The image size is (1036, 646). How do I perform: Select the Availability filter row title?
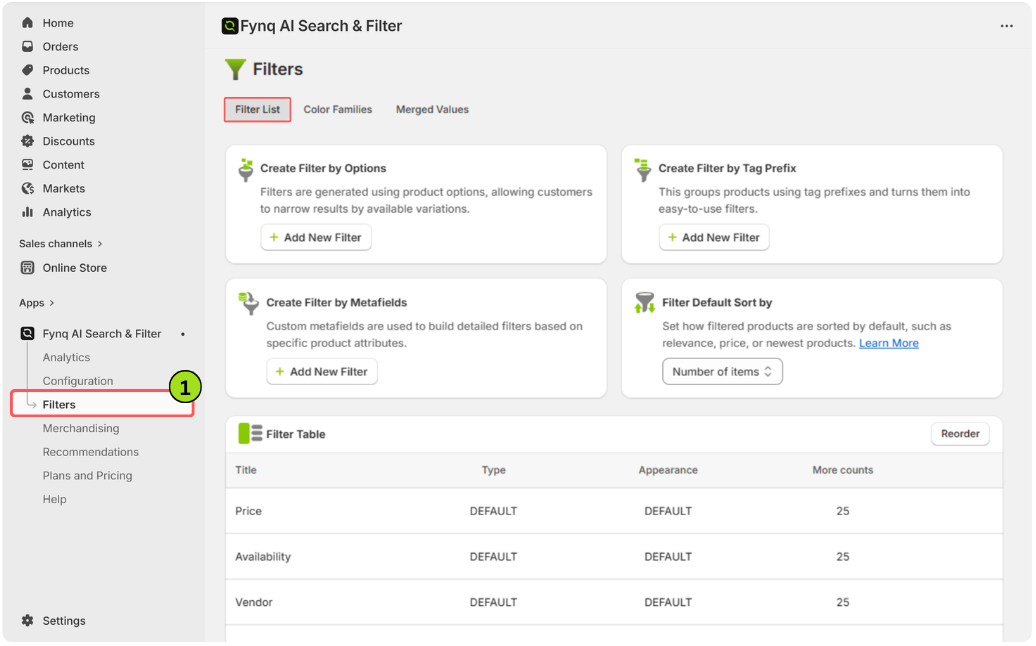point(264,557)
